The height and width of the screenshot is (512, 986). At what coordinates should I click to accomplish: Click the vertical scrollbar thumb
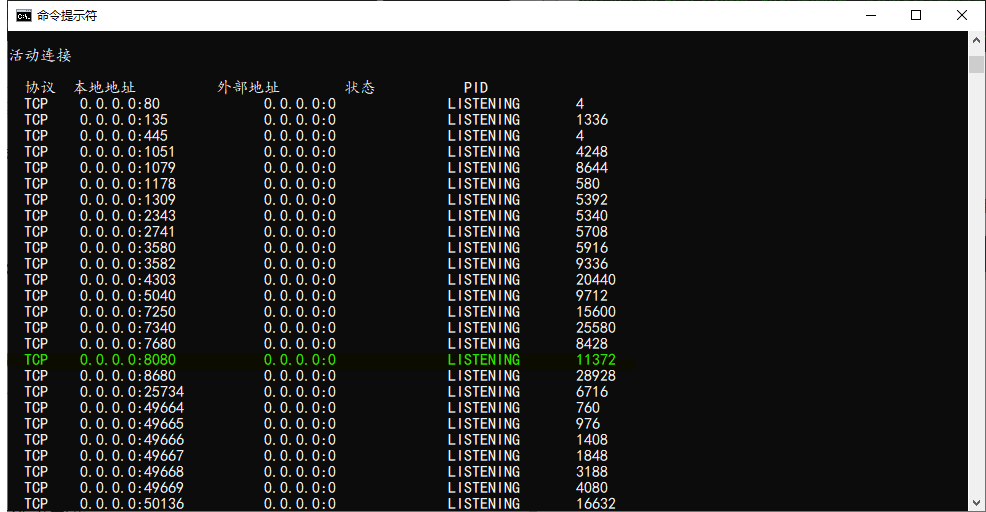coord(976,64)
